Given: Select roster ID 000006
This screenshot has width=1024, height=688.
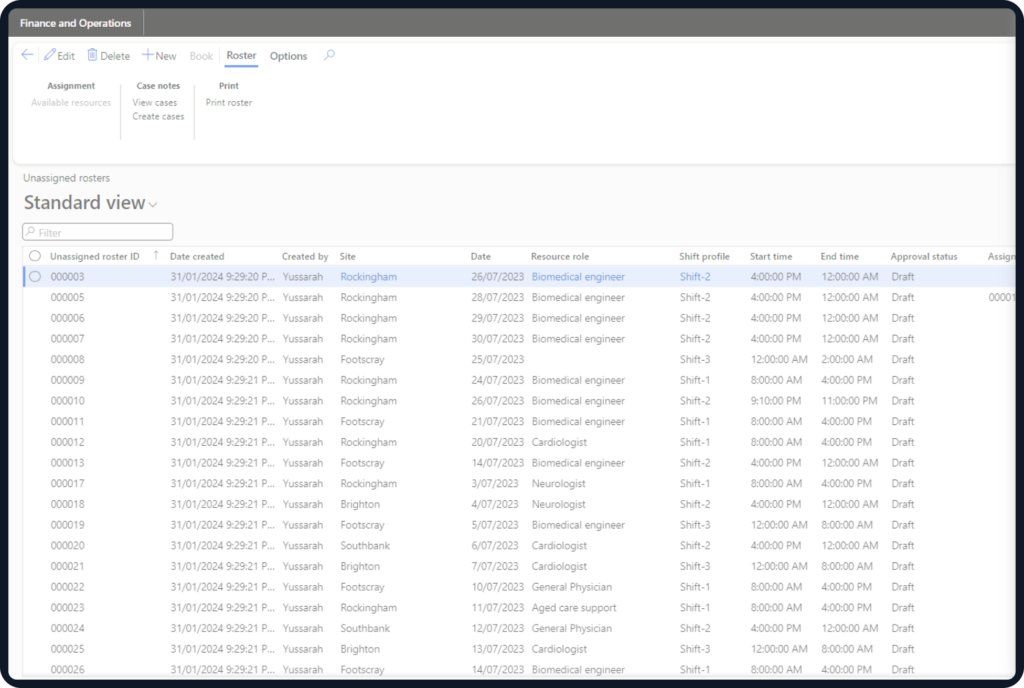Looking at the screenshot, I should pyautogui.click(x=67, y=319).
